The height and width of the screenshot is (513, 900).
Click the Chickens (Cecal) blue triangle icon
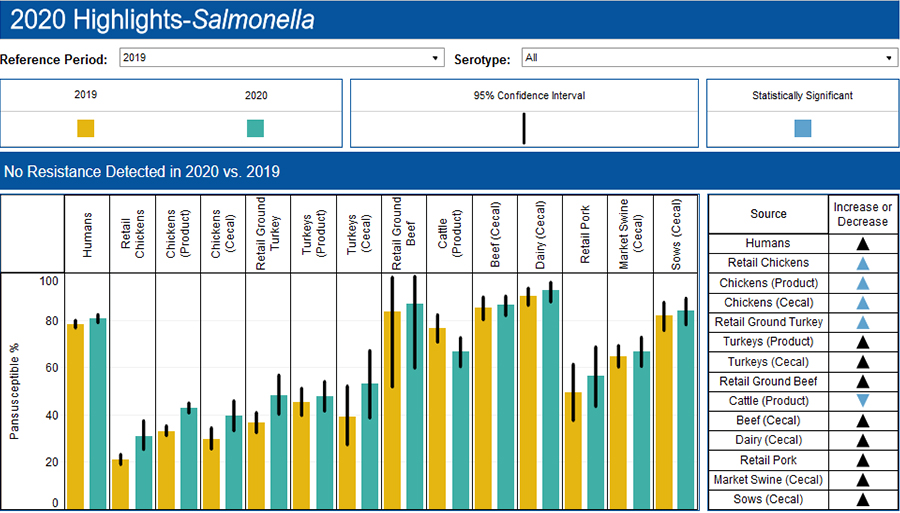[x=862, y=303]
